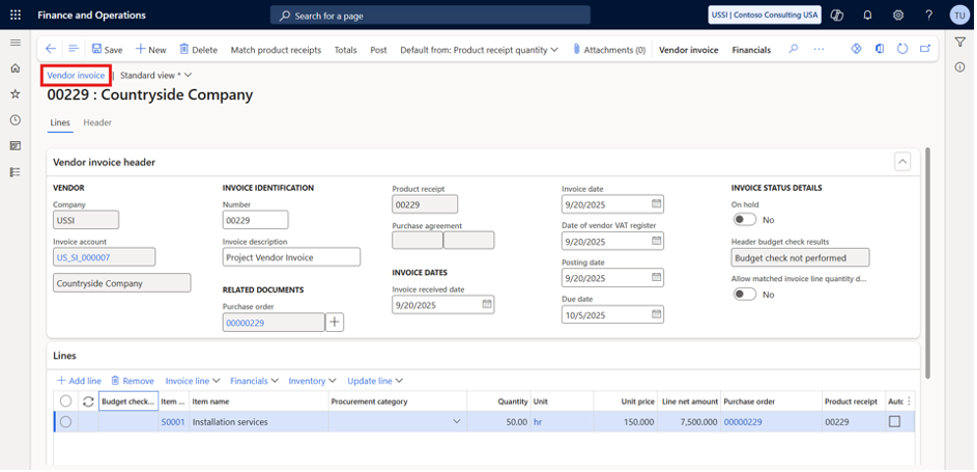Open the Financials action pane tab
The width and height of the screenshot is (977, 472).
[x=751, y=50]
